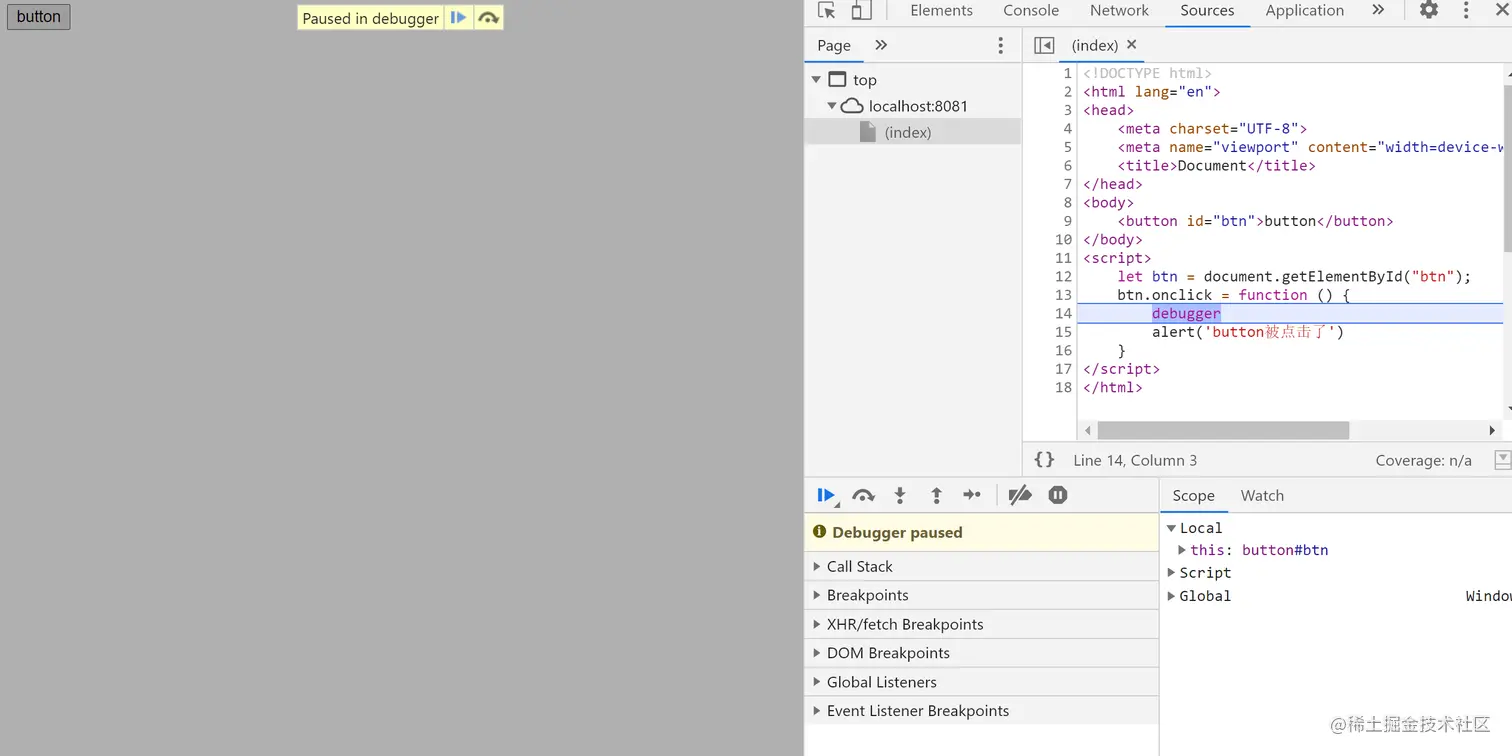Click line number 14 in the gutter
The height and width of the screenshot is (756, 1512).
coord(1063,313)
